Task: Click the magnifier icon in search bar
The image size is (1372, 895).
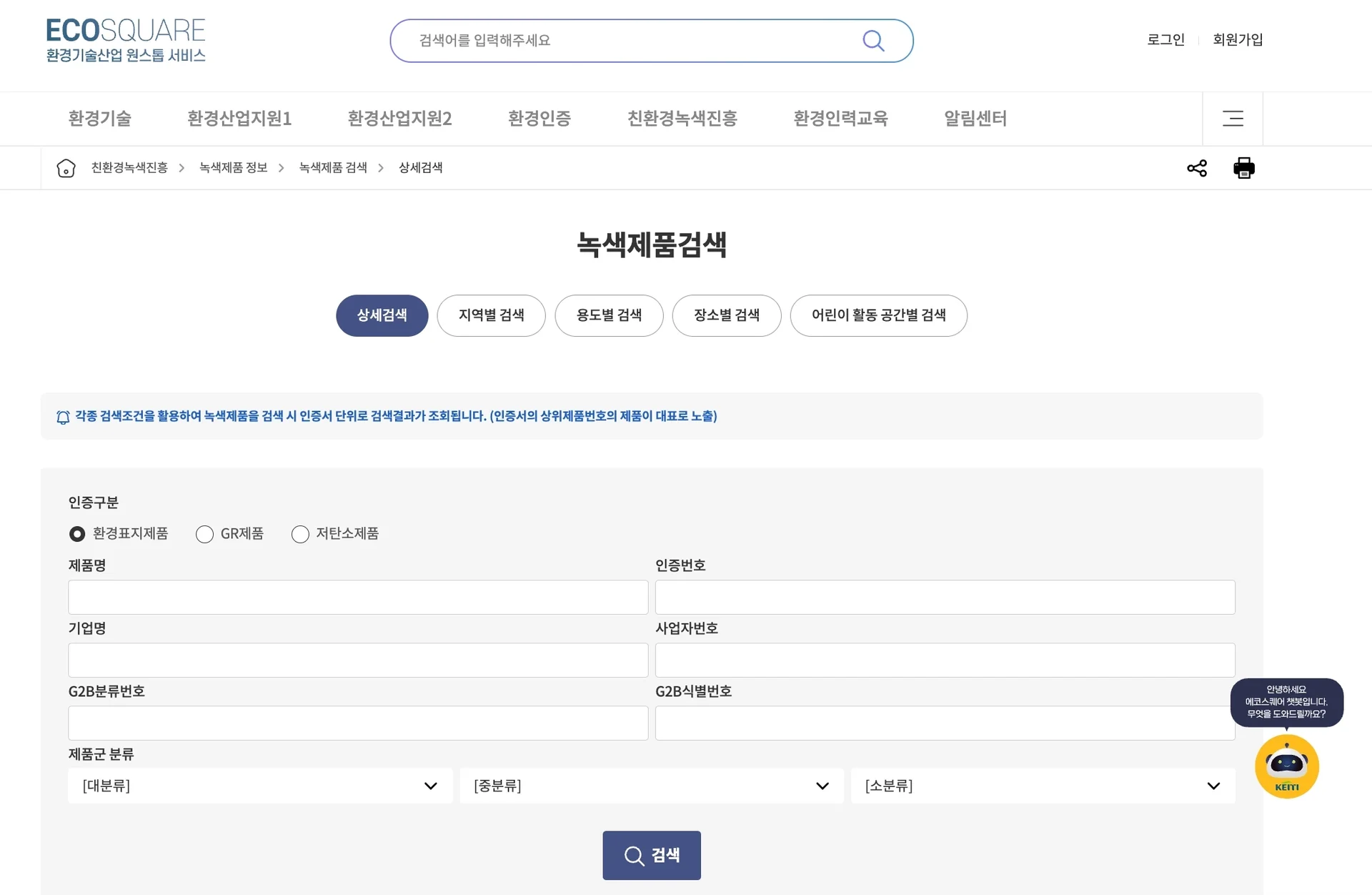Action: pyautogui.click(x=873, y=41)
